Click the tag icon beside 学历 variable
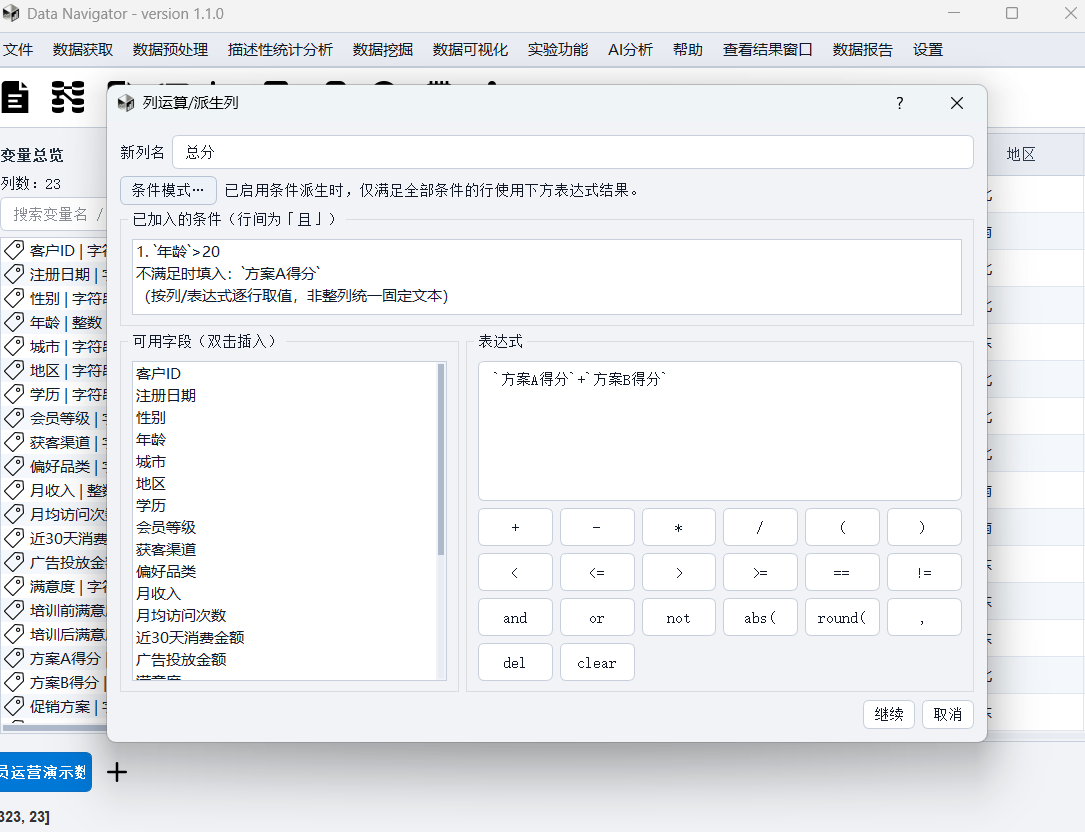1085x832 pixels. pos(14,394)
